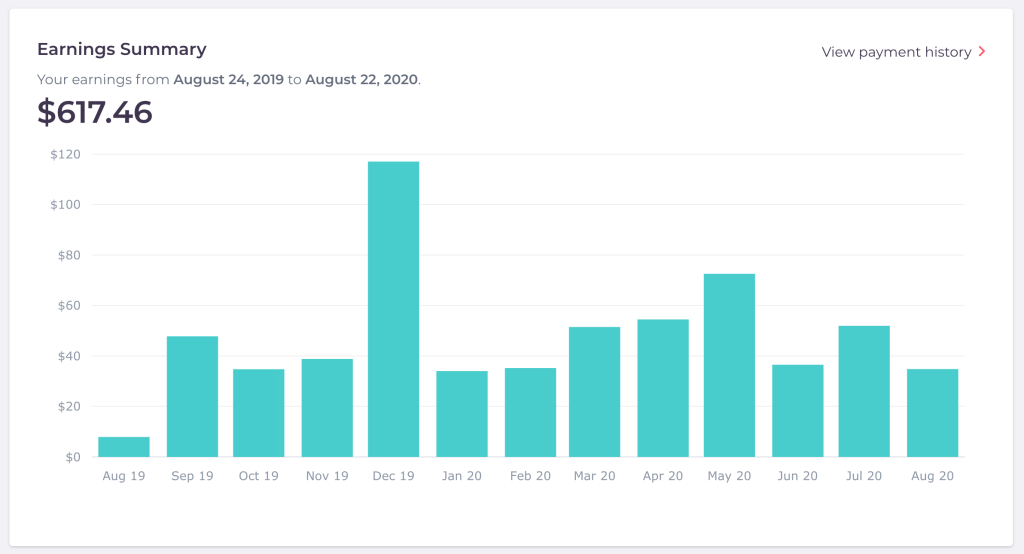The width and height of the screenshot is (1024, 554).
Task: Click the $617.46 total earnings amount
Action: point(95,112)
